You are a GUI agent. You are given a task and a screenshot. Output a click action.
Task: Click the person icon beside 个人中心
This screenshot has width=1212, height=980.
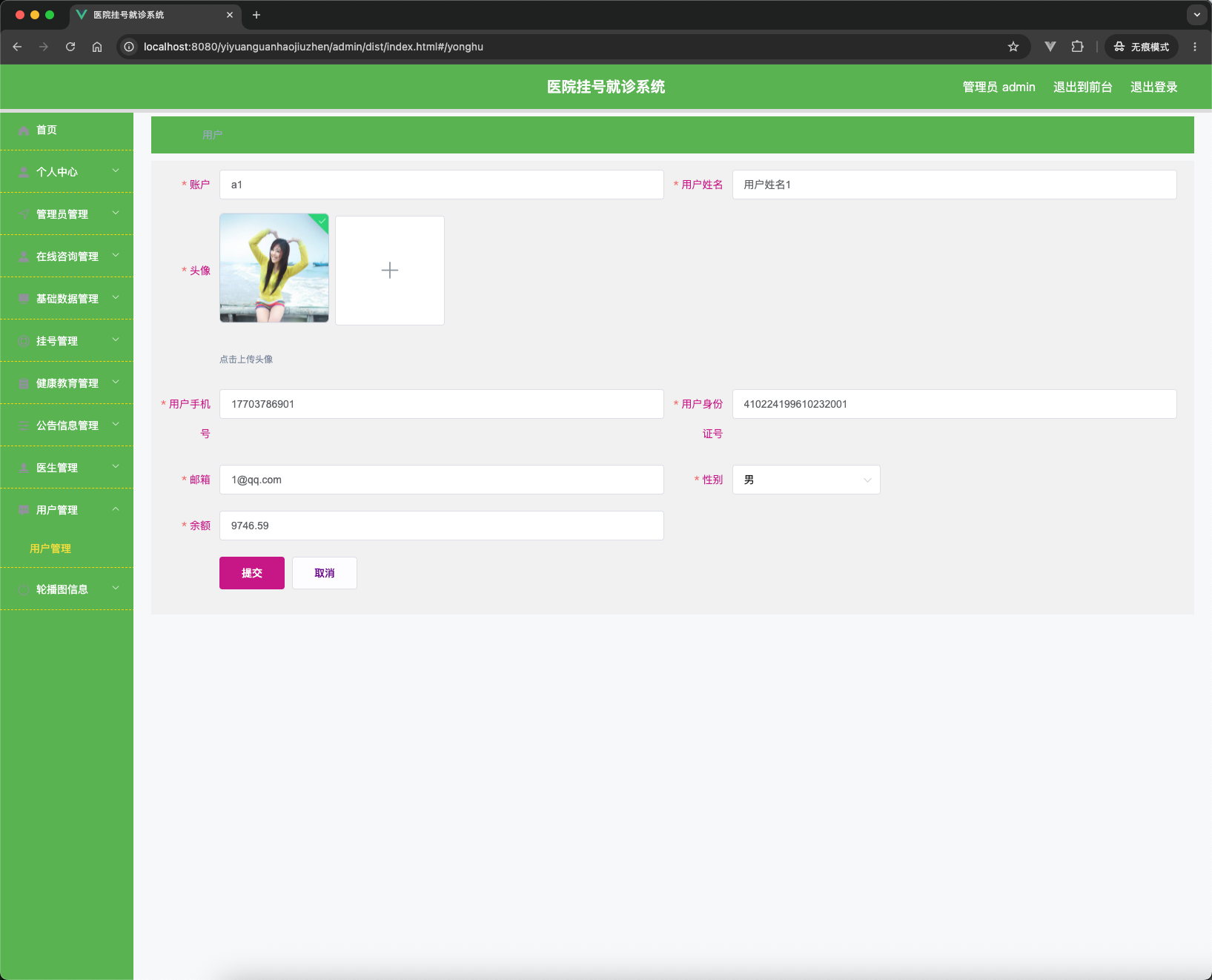[x=24, y=172]
